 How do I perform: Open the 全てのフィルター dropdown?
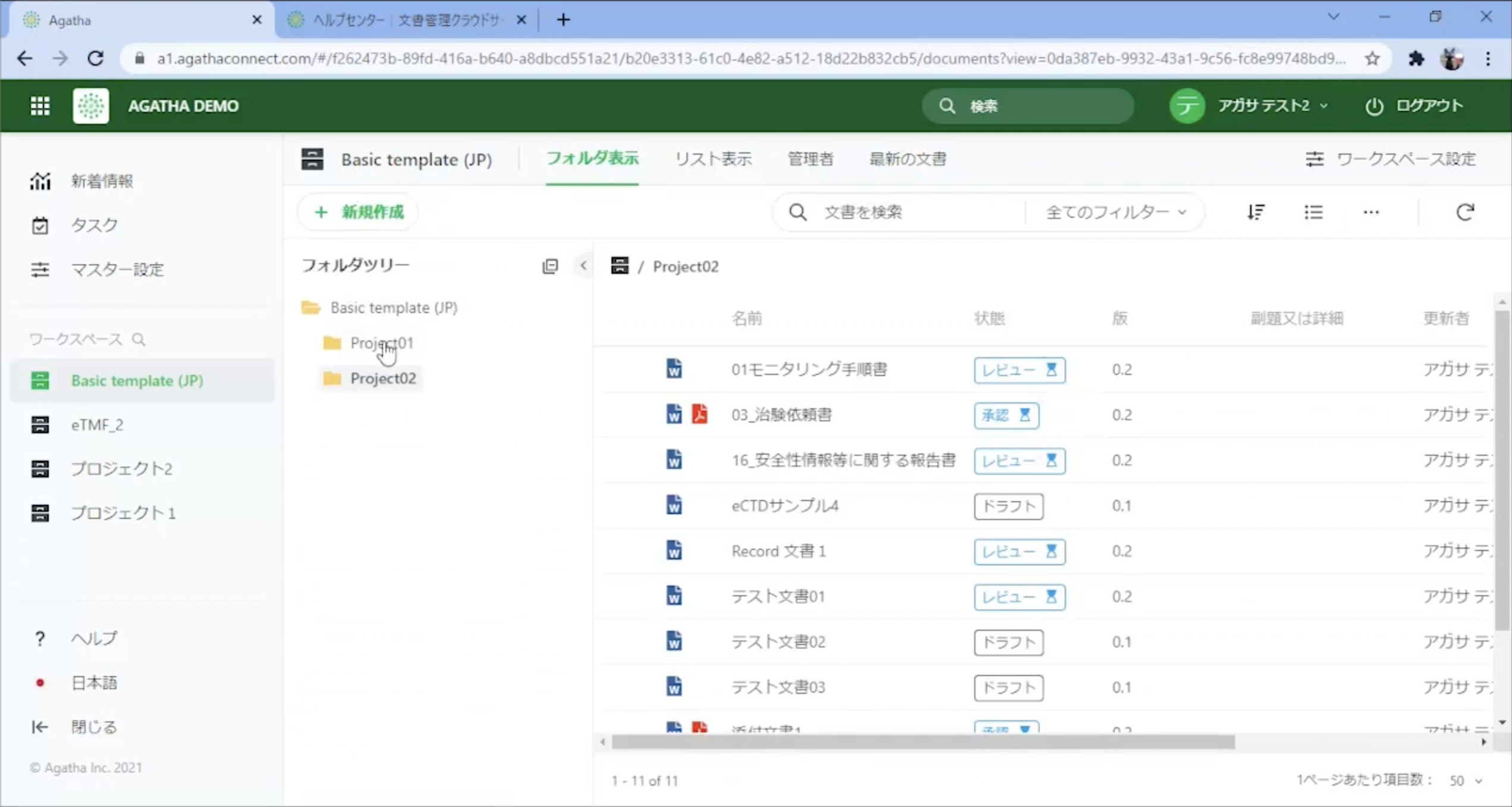pyautogui.click(x=1116, y=212)
